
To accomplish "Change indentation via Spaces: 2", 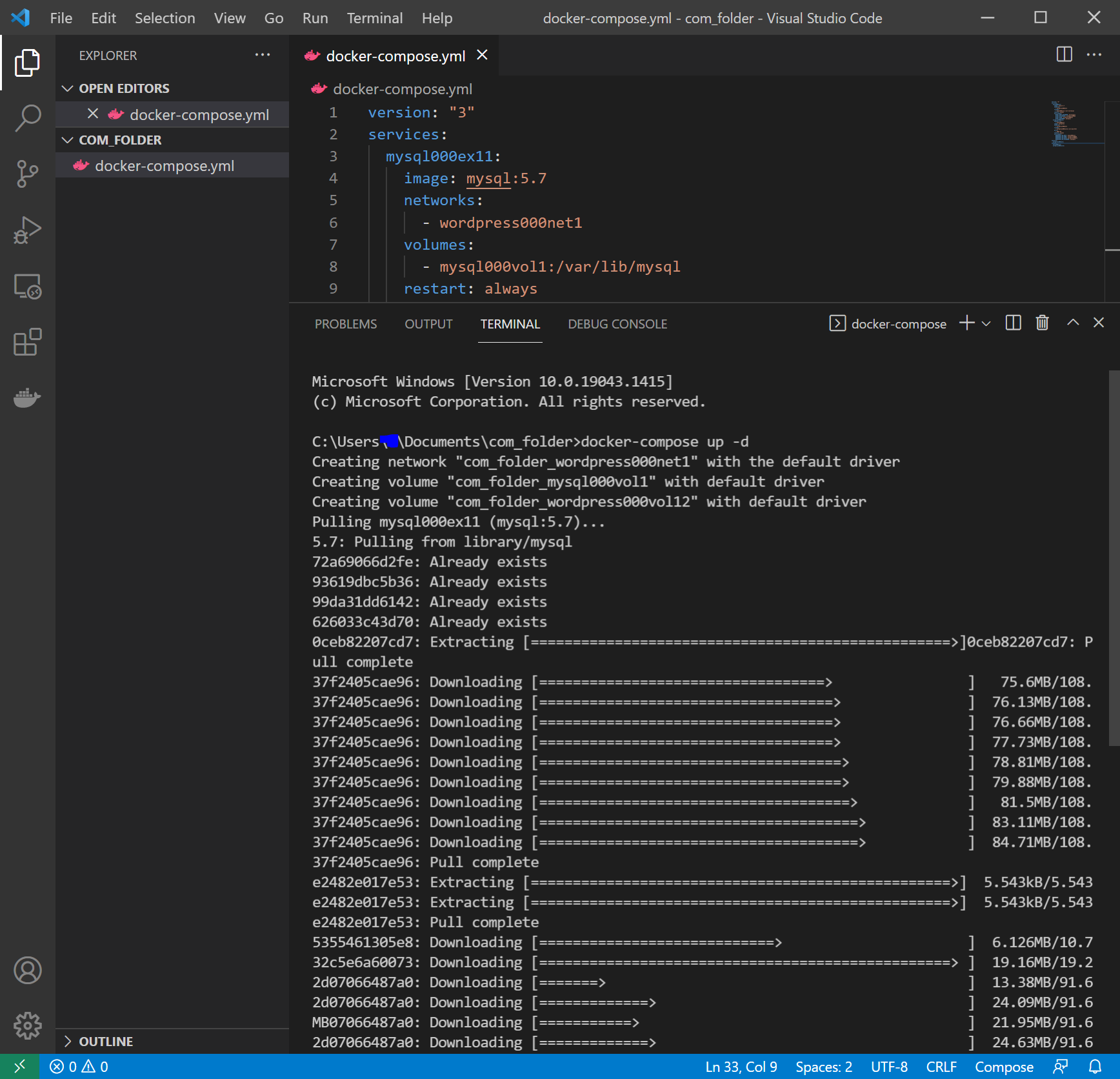I will pos(823,1067).
